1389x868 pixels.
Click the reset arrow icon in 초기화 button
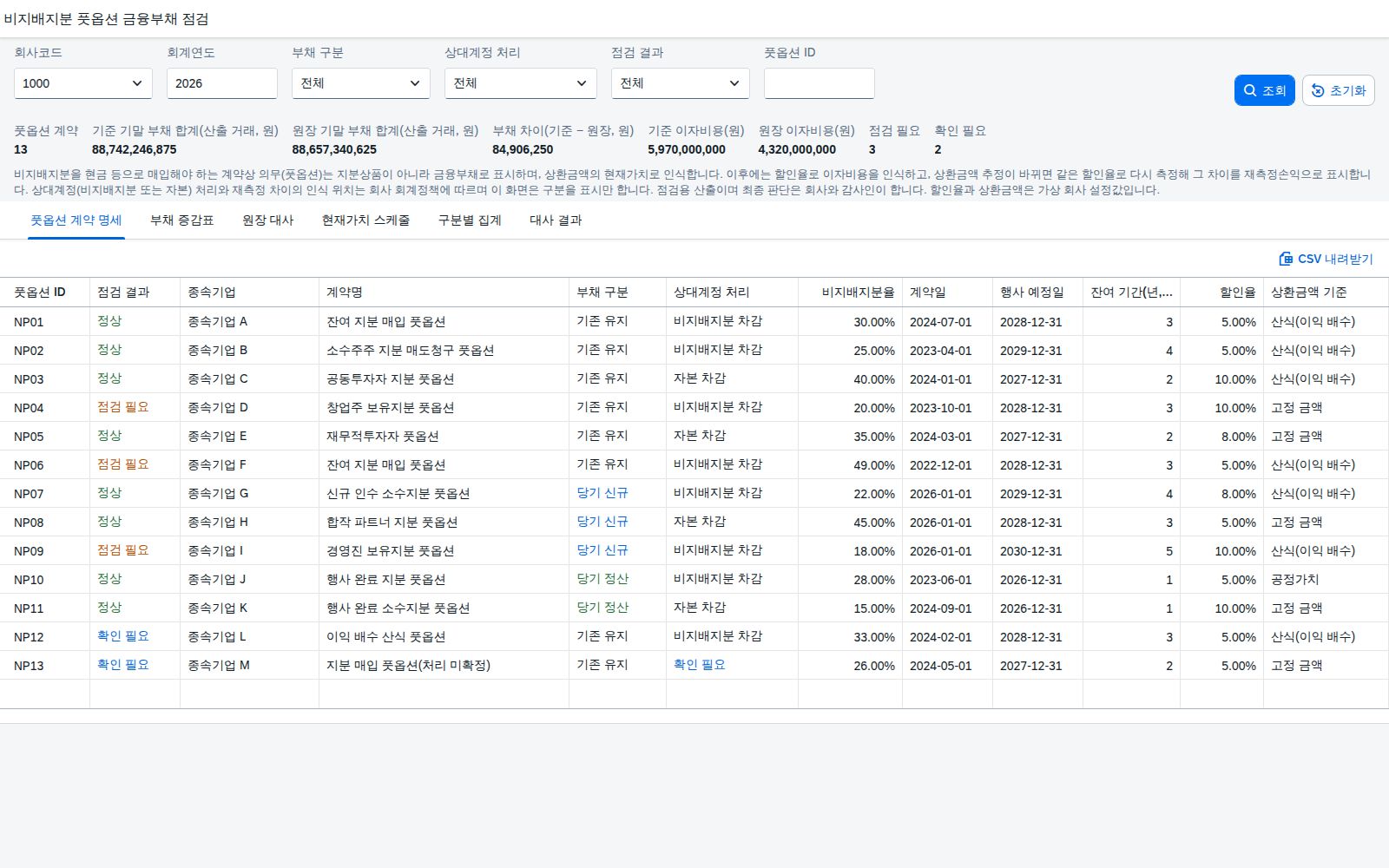click(x=1318, y=90)
